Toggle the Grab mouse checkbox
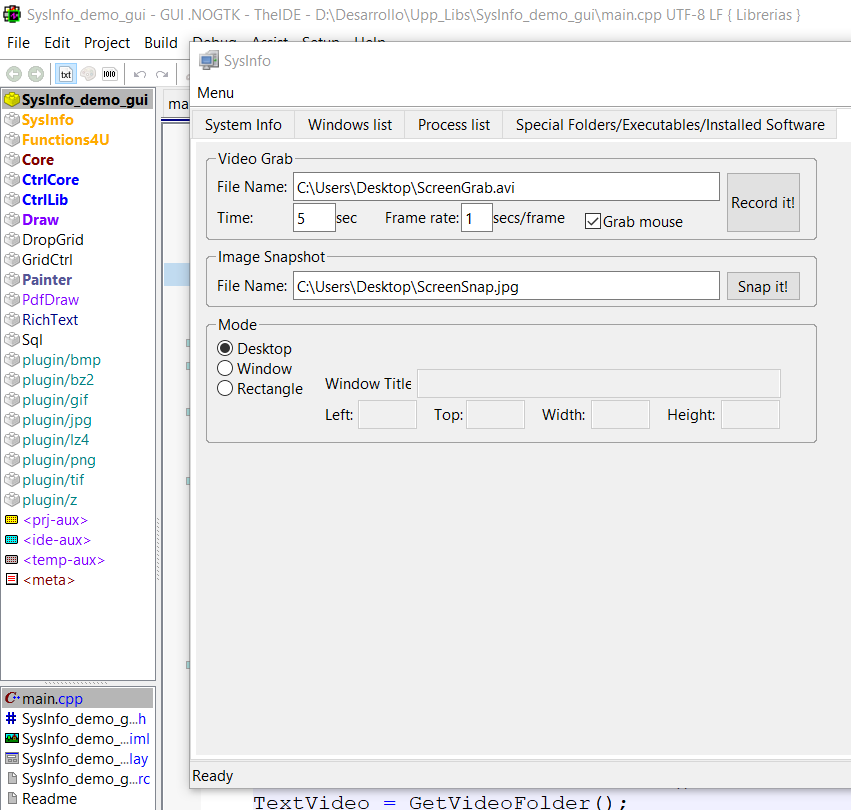 coord(593,221)
